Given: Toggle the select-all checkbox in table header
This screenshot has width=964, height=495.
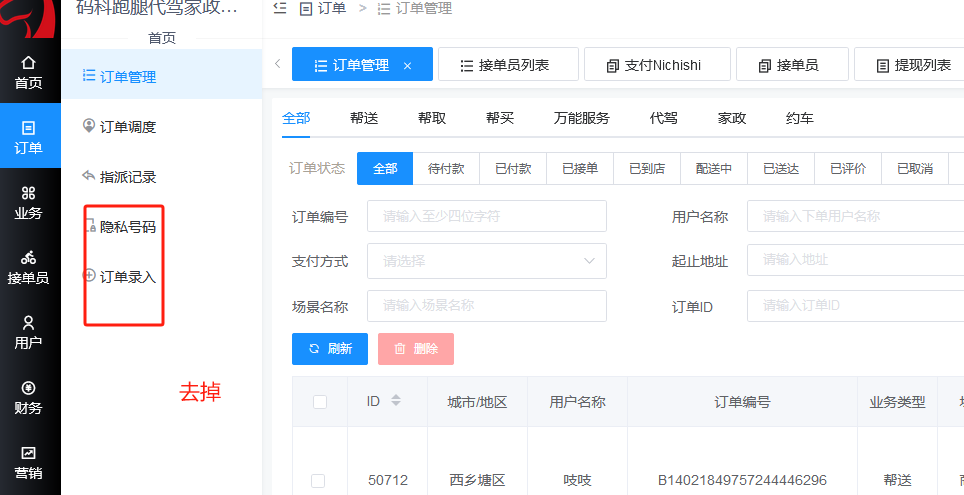Looking at the screenshot, I should (320, 402).
